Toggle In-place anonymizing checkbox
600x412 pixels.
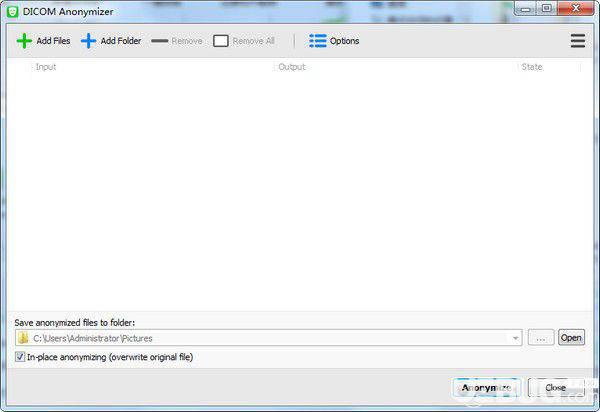(x=20, y=357)
